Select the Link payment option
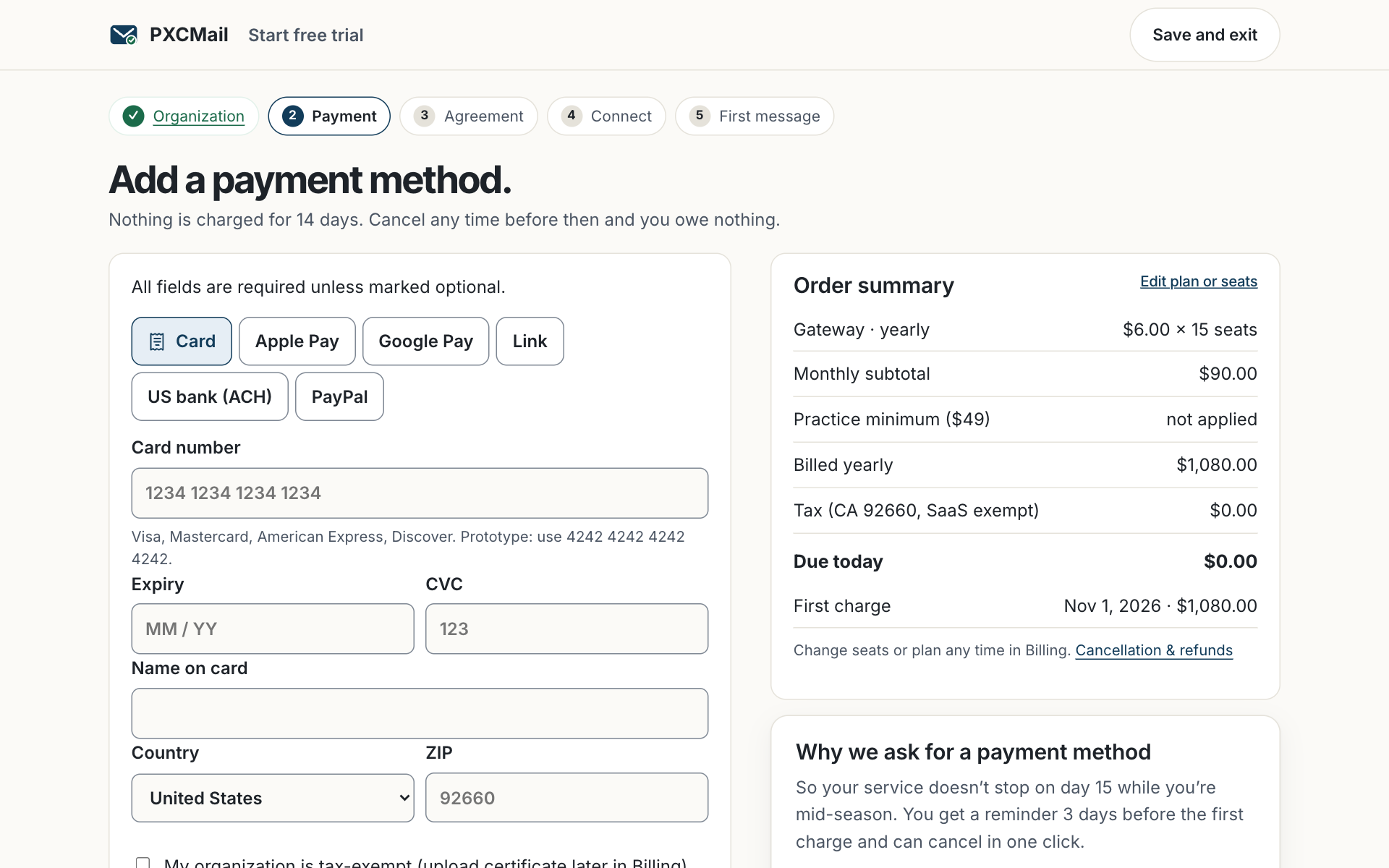 [x=530, y=341]
